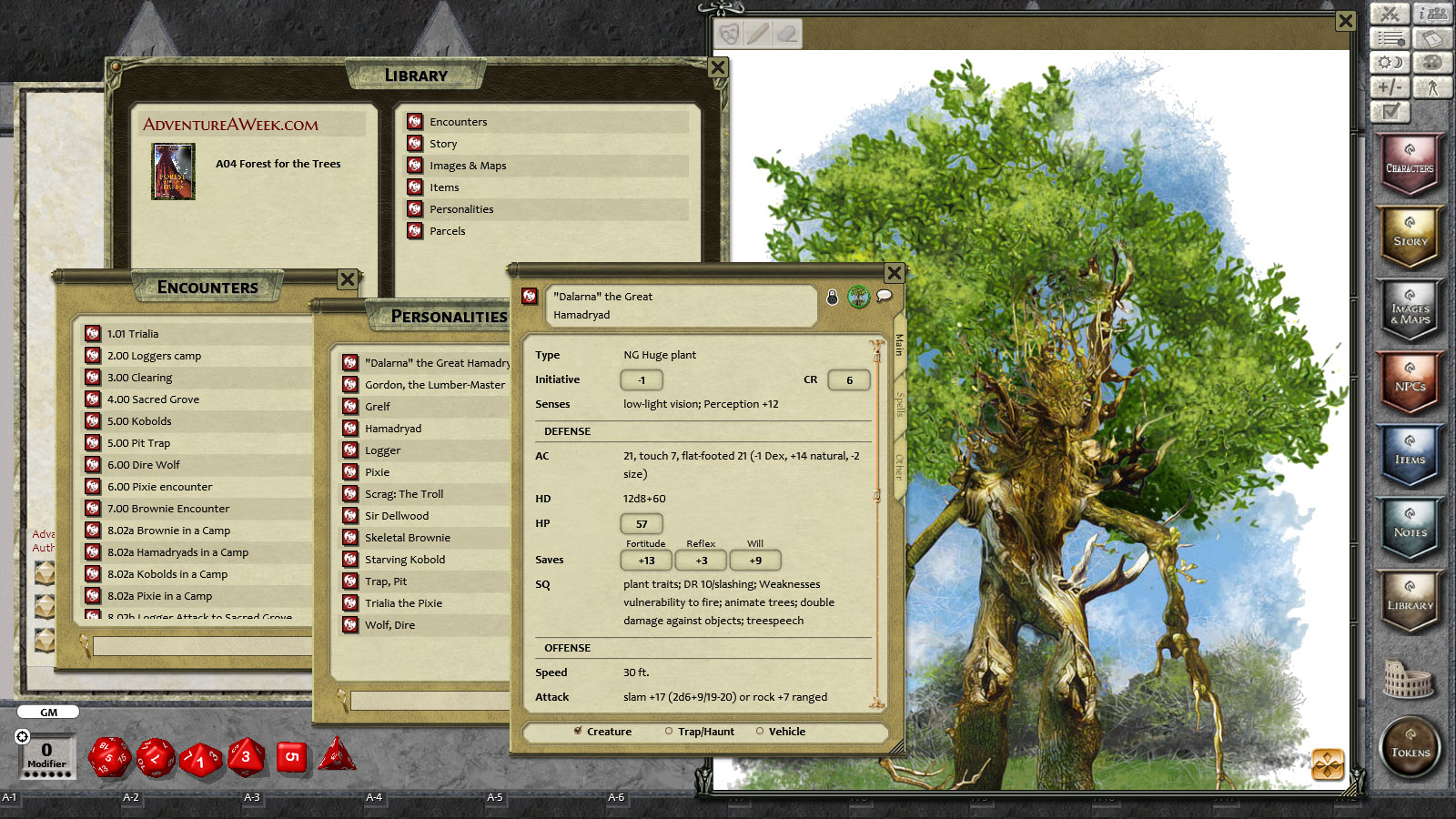Select the pencil drawing tool on the image
The width and height of the screenshot is (1456, 819).
coord(757,34)
